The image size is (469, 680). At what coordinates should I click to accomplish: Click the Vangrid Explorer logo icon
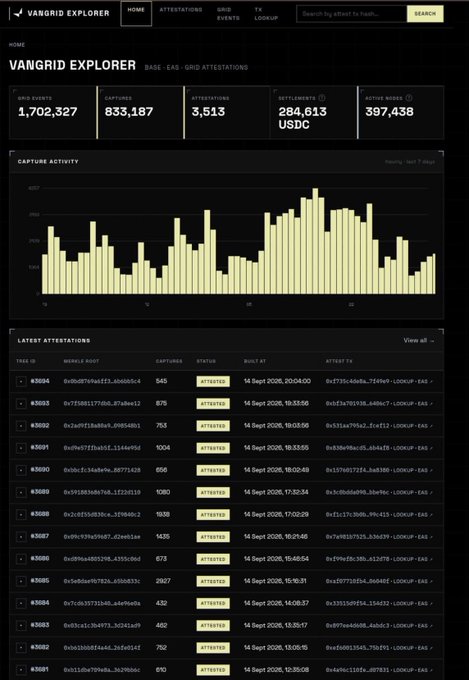(x=17, y=13)
